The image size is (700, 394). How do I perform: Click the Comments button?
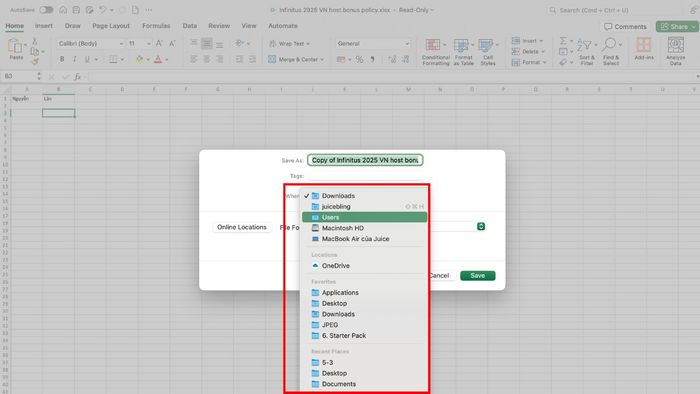coord(625,26)
